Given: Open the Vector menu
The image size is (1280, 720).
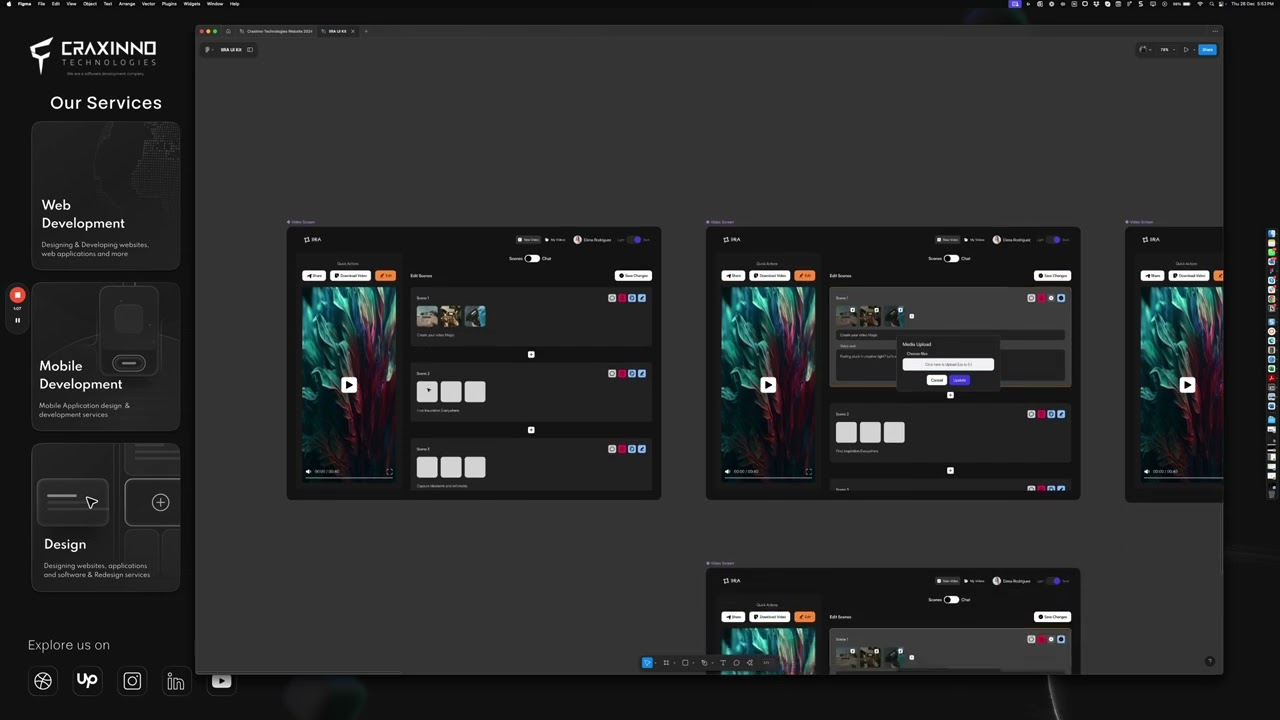Looking at the screenshot, I should coord(148,4).
